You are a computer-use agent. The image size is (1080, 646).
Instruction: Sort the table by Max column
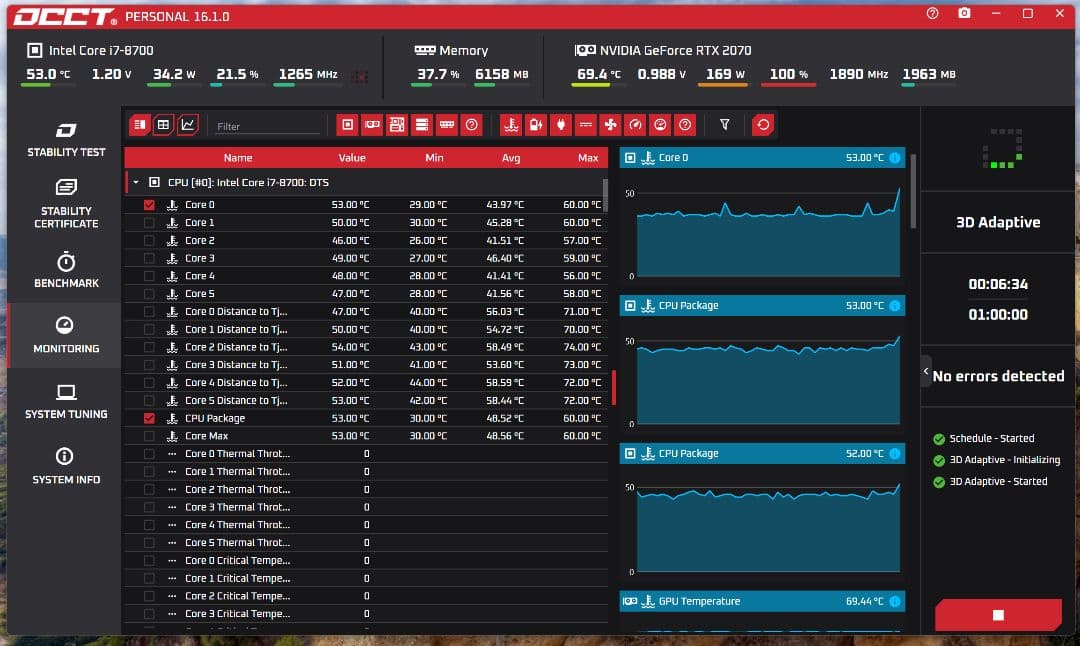[x=588, y=158]
